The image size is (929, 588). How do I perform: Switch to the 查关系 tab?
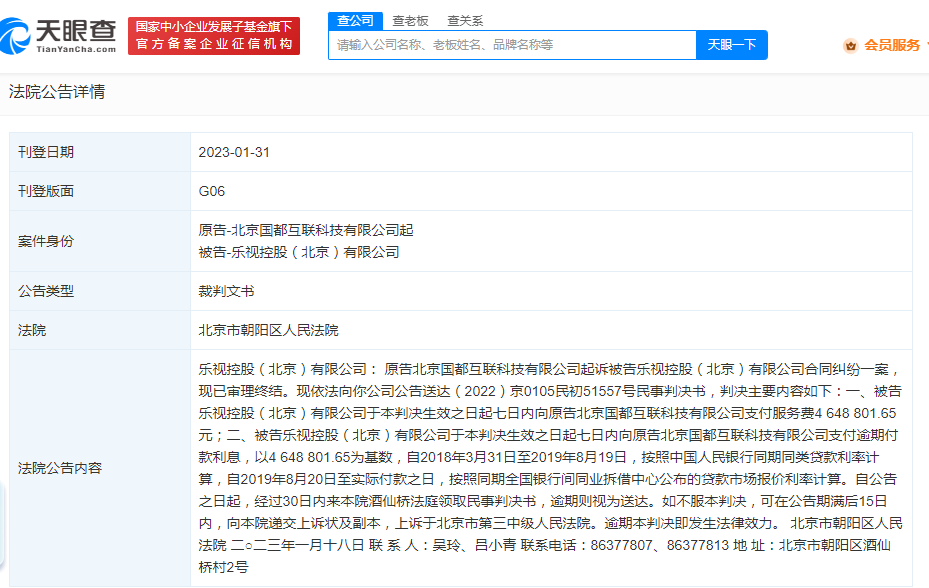click(x=465, y=20)
